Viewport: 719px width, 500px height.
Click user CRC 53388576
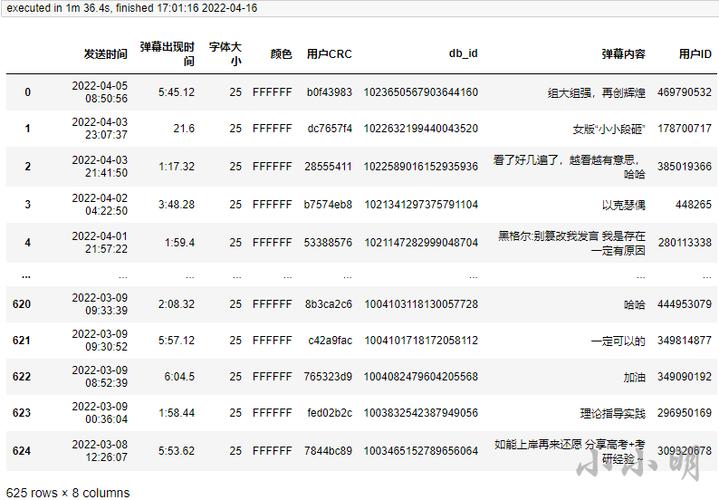[x=328, y=242]
